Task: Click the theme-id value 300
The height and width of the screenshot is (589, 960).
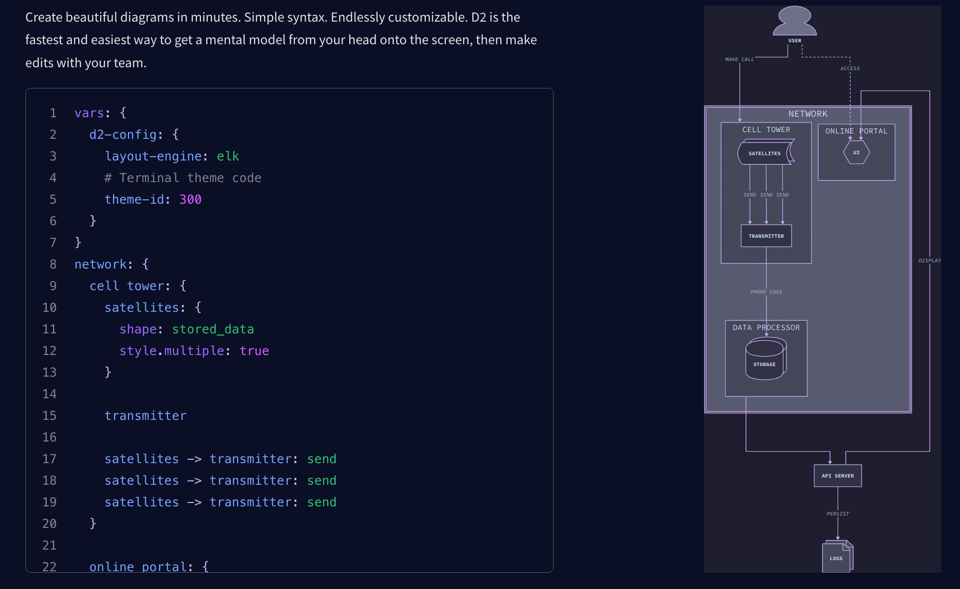Action: click(190, 199)
